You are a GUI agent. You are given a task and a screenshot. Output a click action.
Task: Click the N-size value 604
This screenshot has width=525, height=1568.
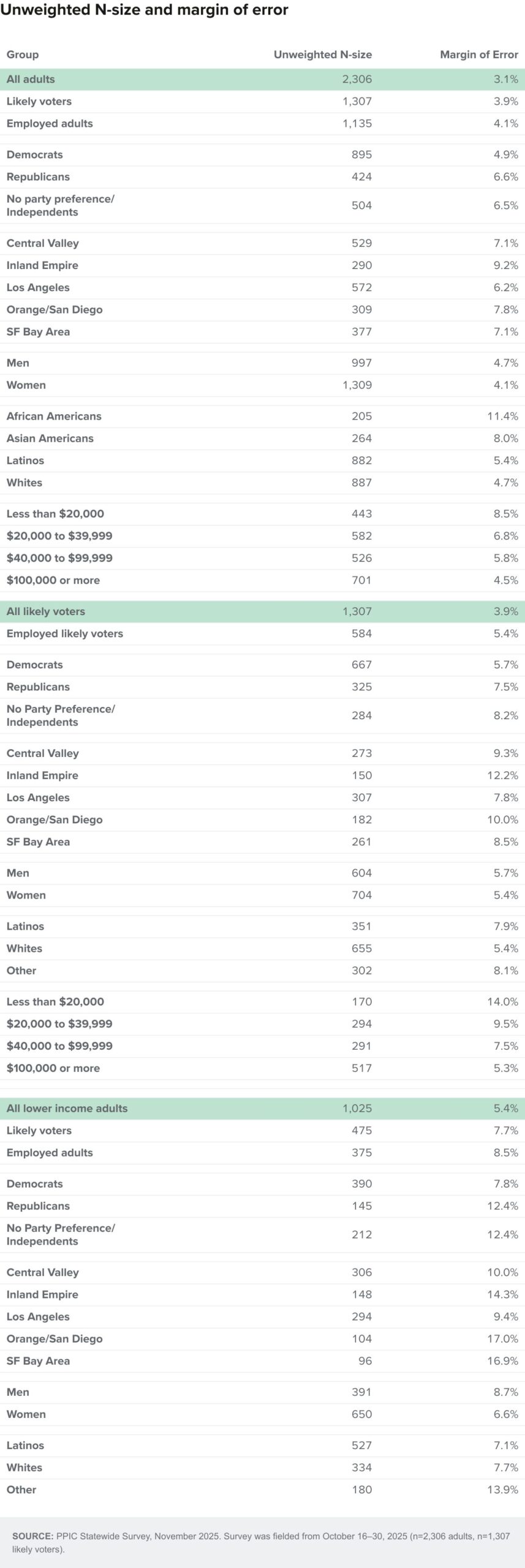pyautogui.click(x=361, y=872)
